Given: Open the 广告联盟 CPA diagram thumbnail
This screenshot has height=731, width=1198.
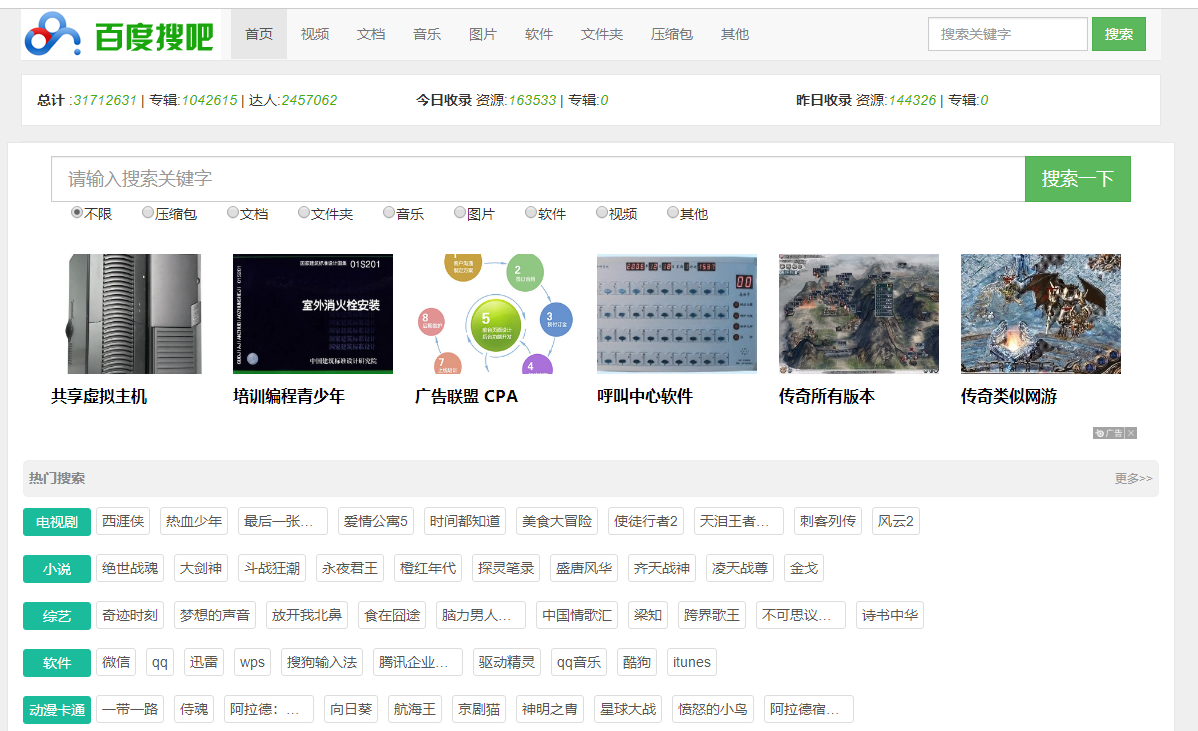Looking at the screenshot, I should coord(494,314).
